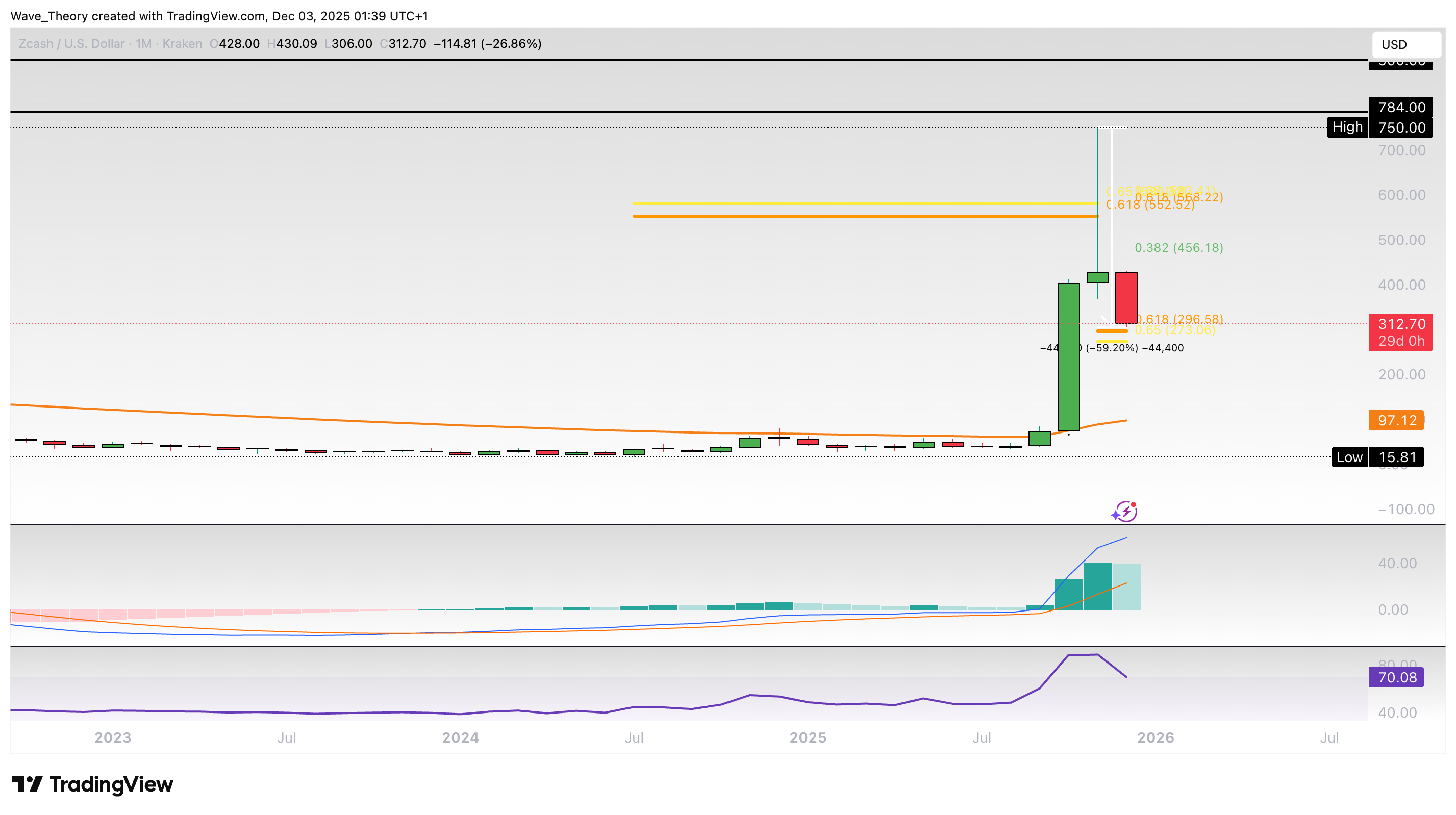Image resolution: width=1456 pixels, height=815 pixels.
Task: Click the 784.00 black price level label
Action: coord(1400,108)
